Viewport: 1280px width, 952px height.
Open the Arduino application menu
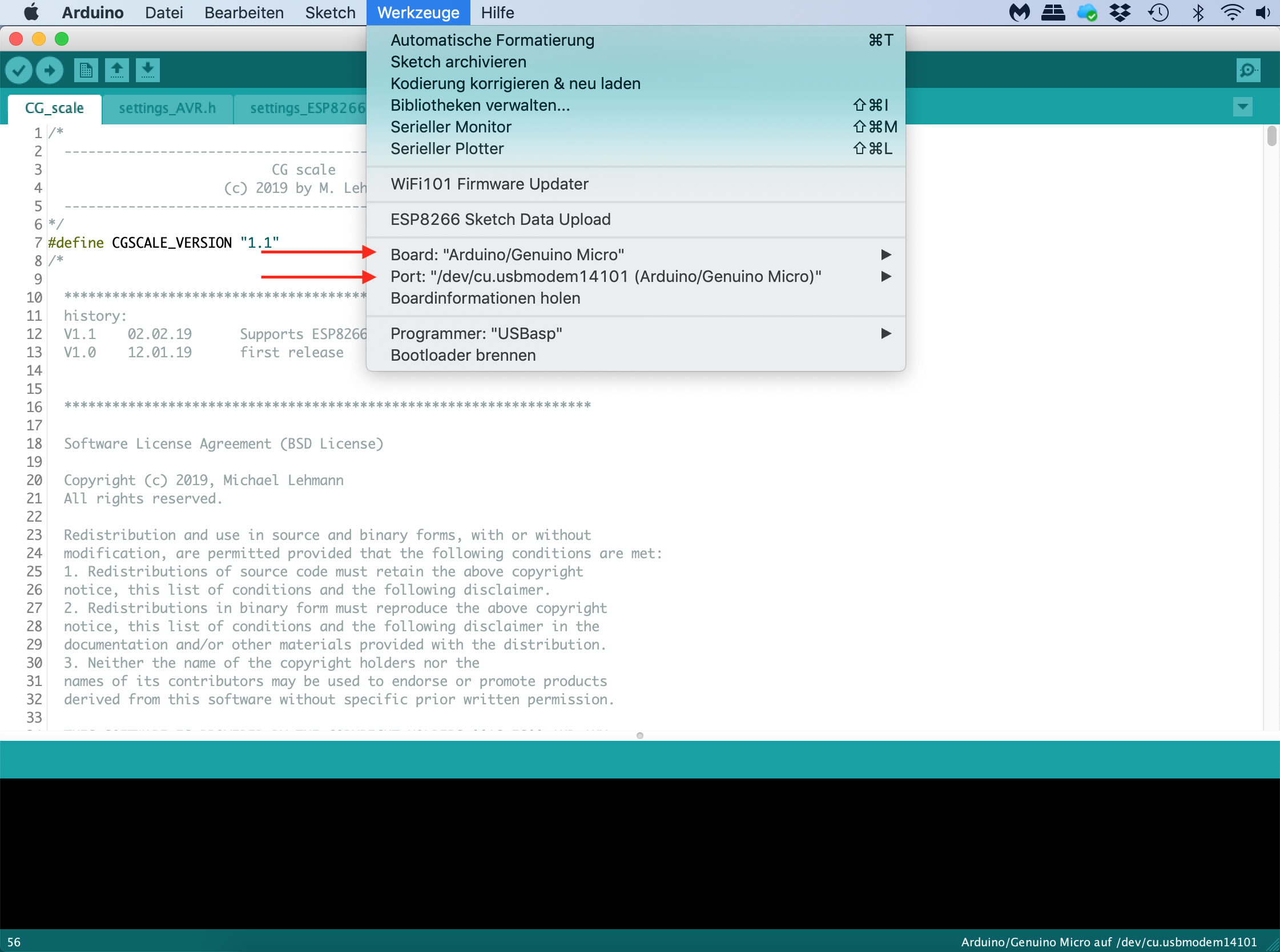[93, 12]
